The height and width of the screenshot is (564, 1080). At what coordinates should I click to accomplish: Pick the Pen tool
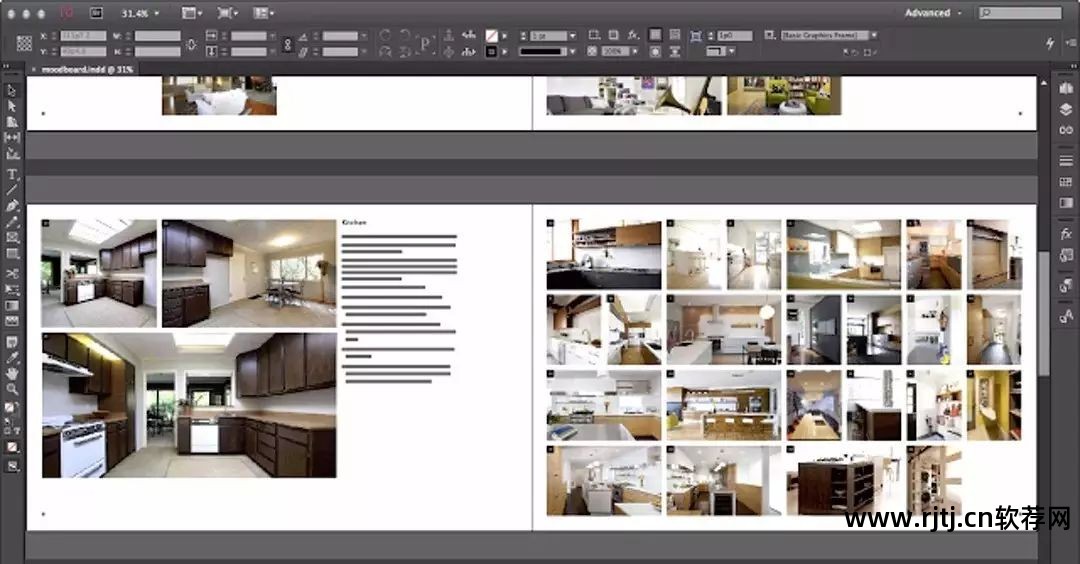[x=12, y=205]
